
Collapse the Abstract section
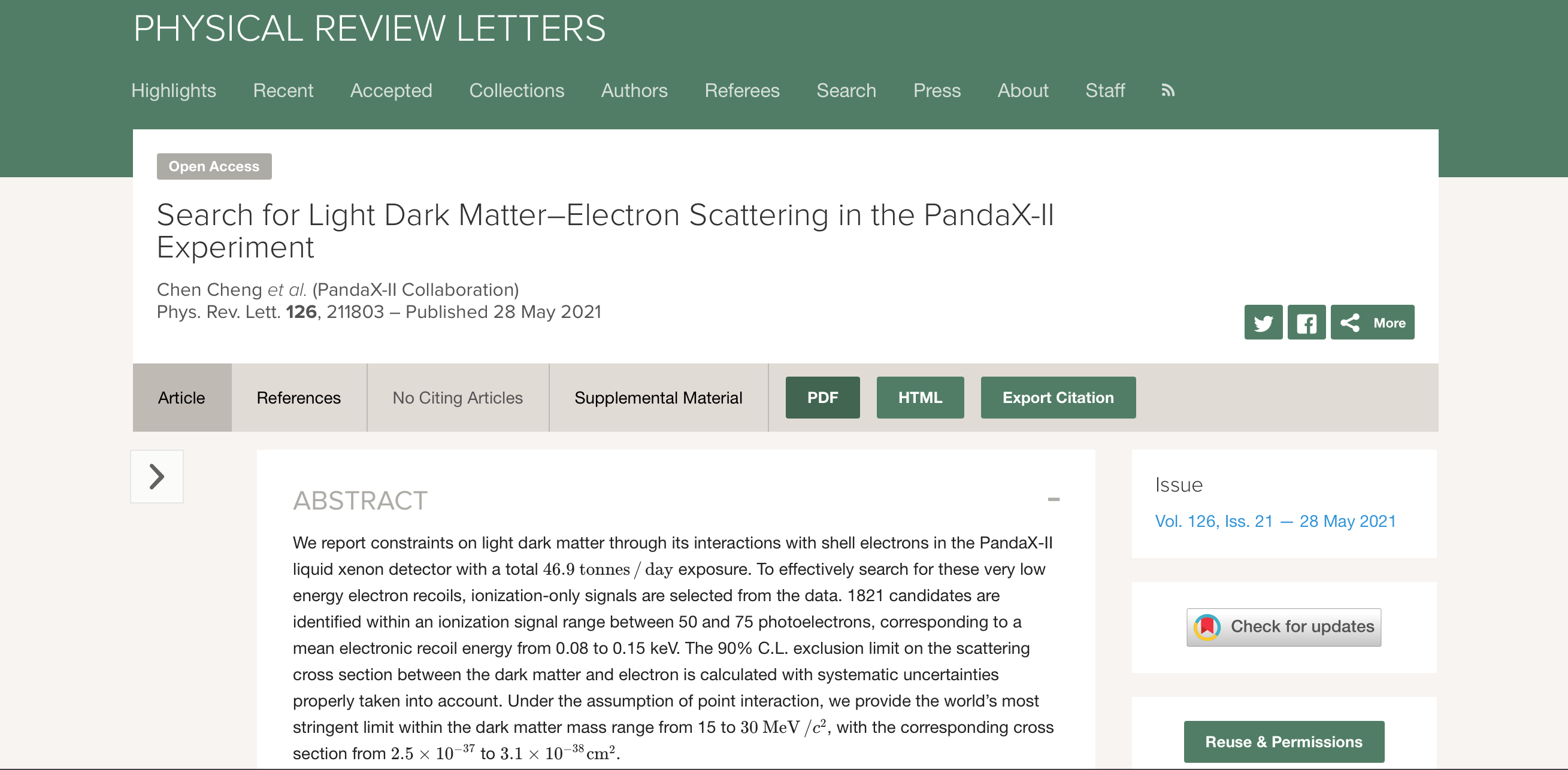coord(1054,500)
